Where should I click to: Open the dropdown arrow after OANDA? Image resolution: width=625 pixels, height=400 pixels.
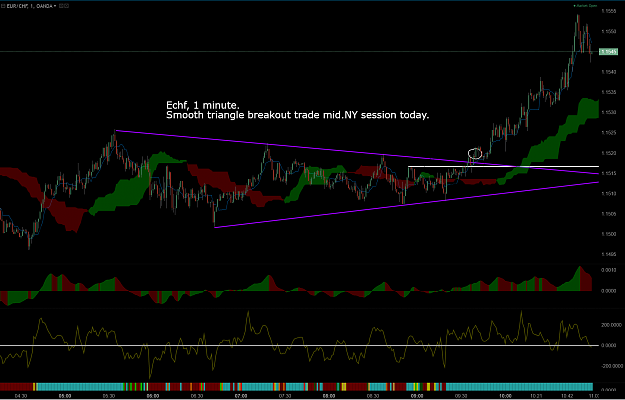(55, 6)
